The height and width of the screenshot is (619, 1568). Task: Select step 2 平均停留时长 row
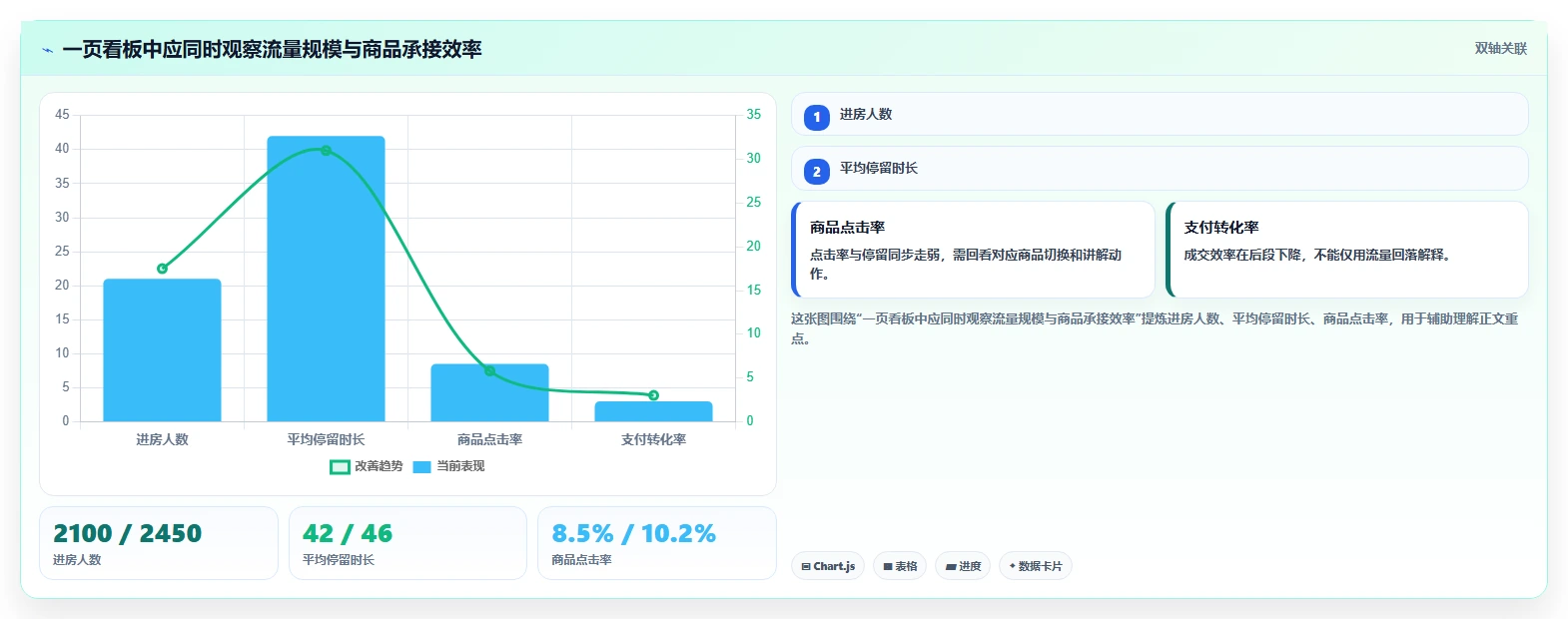[x=1160, y=169]
